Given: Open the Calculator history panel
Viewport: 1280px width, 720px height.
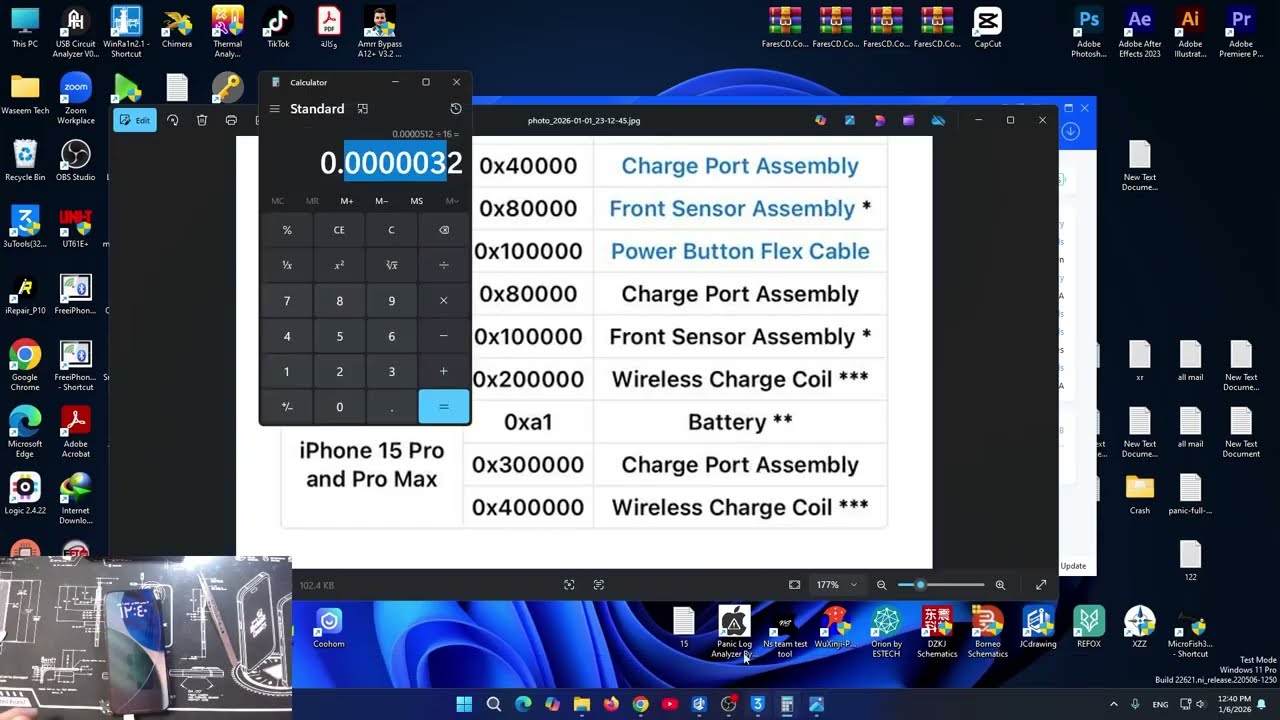Looking at the screenshot, I should (x=456, y=109).
